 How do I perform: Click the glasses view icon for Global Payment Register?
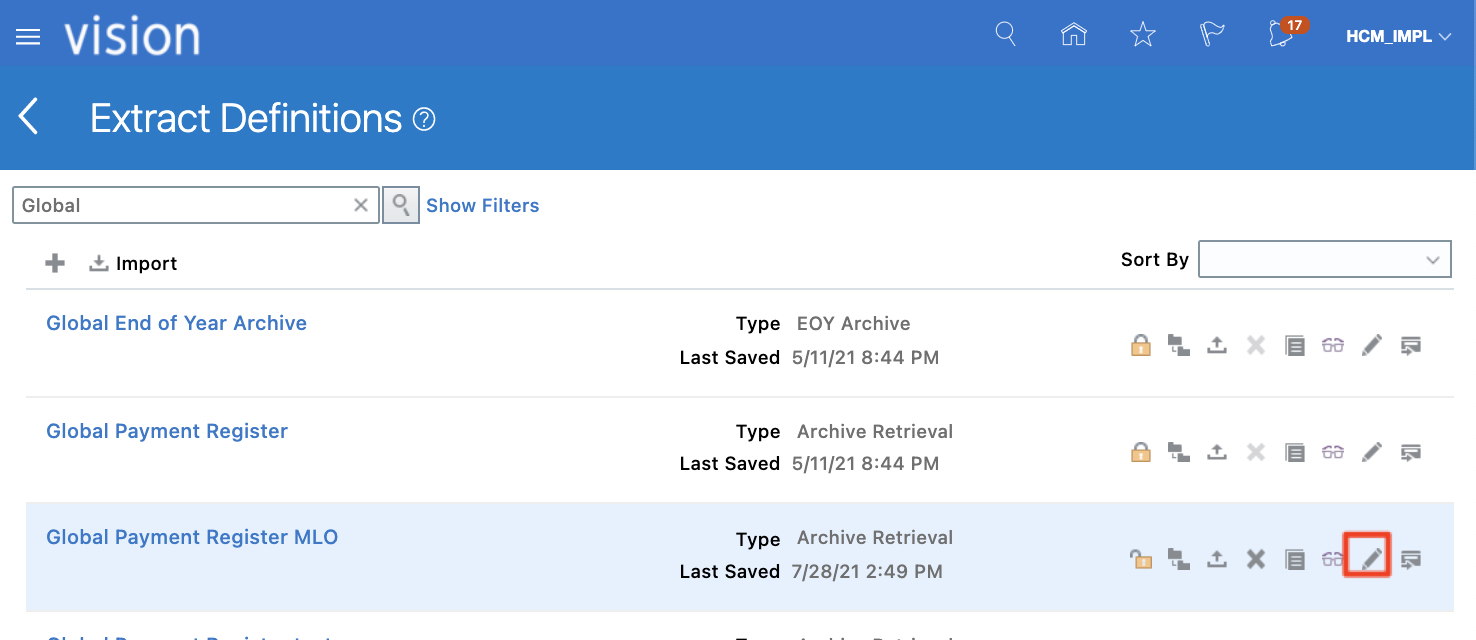pos(1333,452)
